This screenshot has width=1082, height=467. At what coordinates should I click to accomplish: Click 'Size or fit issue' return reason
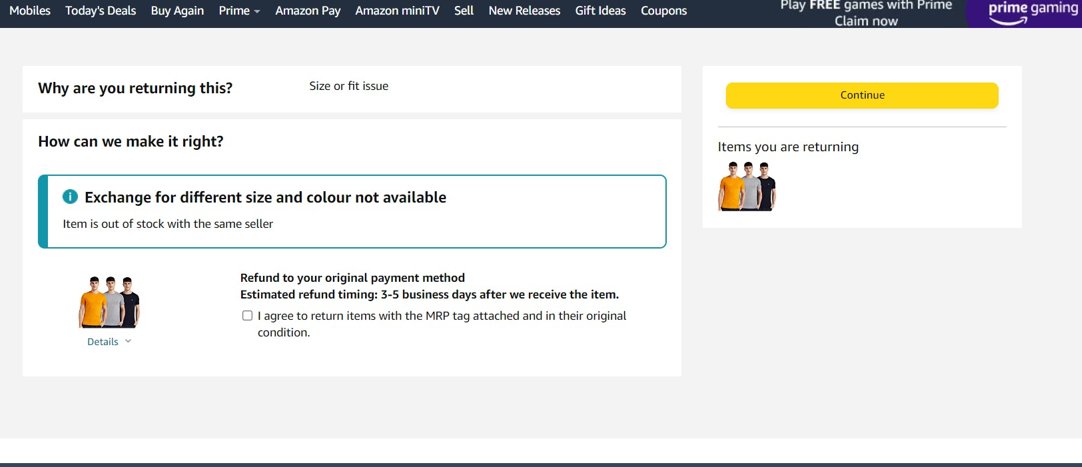point(348,86)
